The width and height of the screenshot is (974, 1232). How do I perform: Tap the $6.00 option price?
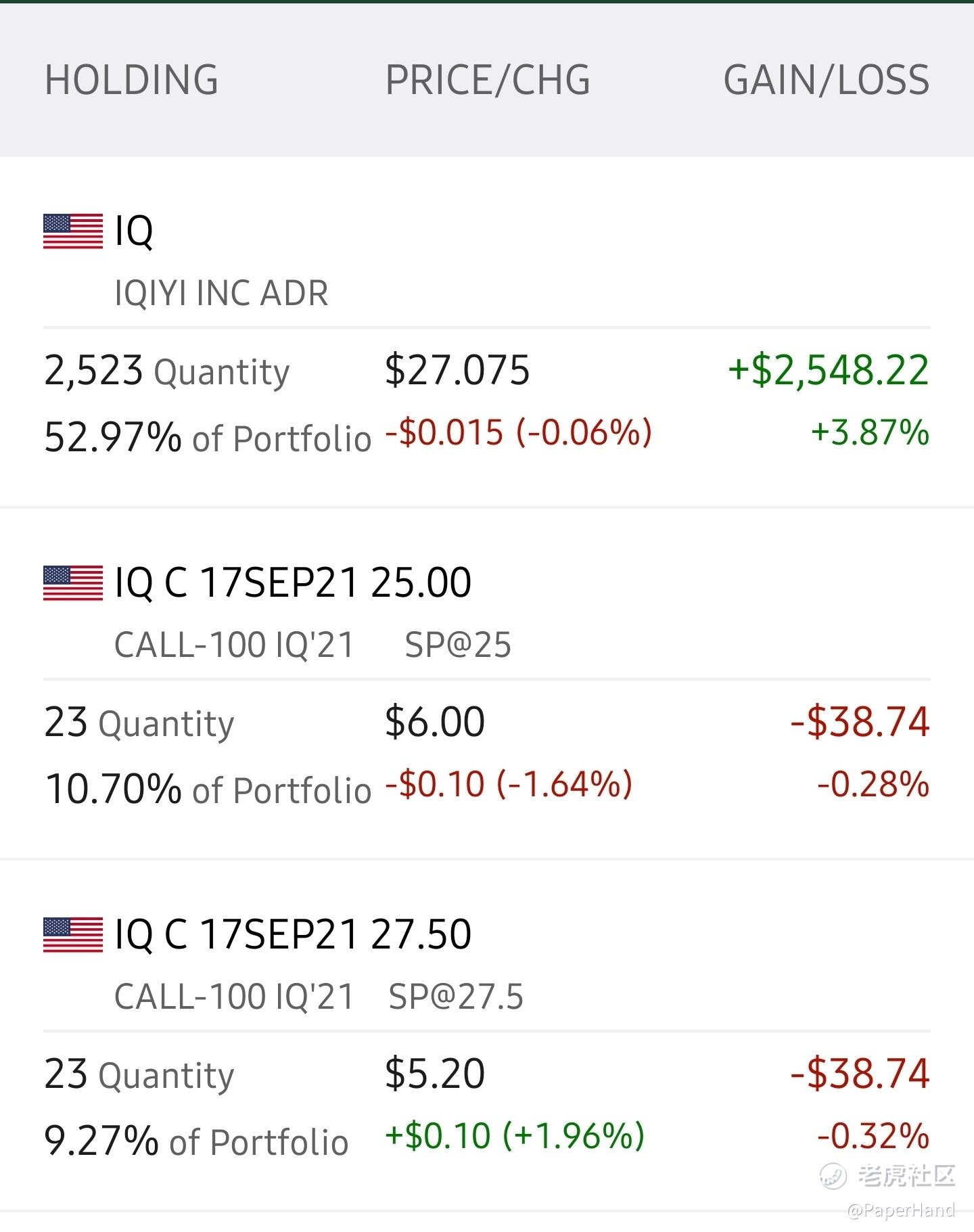pos(435,721)
